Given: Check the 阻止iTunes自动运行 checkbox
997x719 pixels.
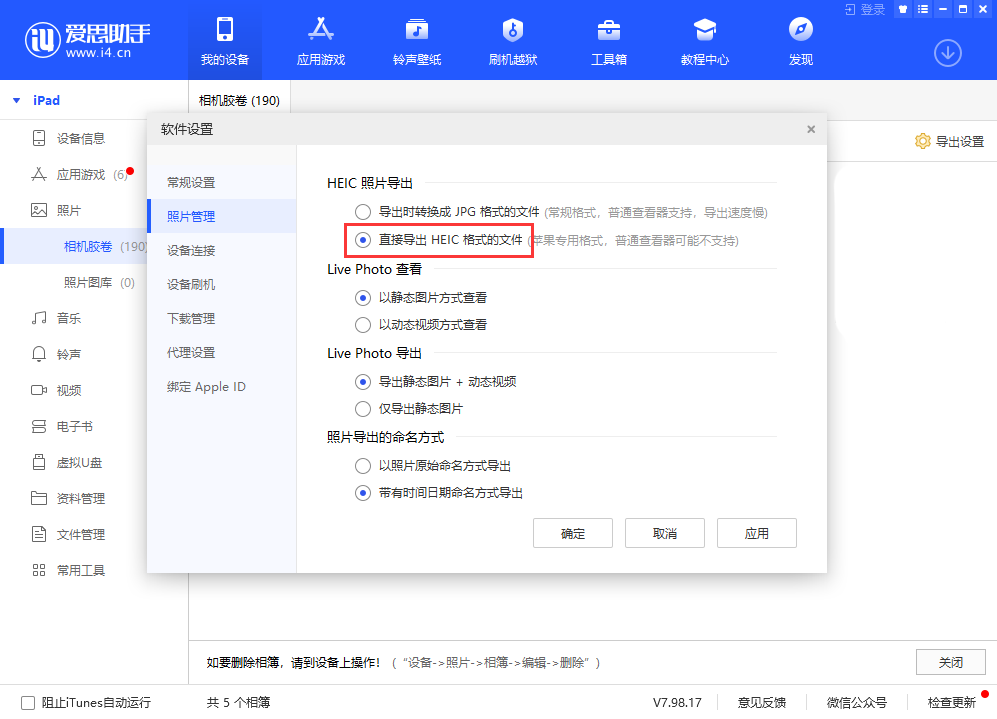Looking at the screenshot, I should [x=28, y=702].
